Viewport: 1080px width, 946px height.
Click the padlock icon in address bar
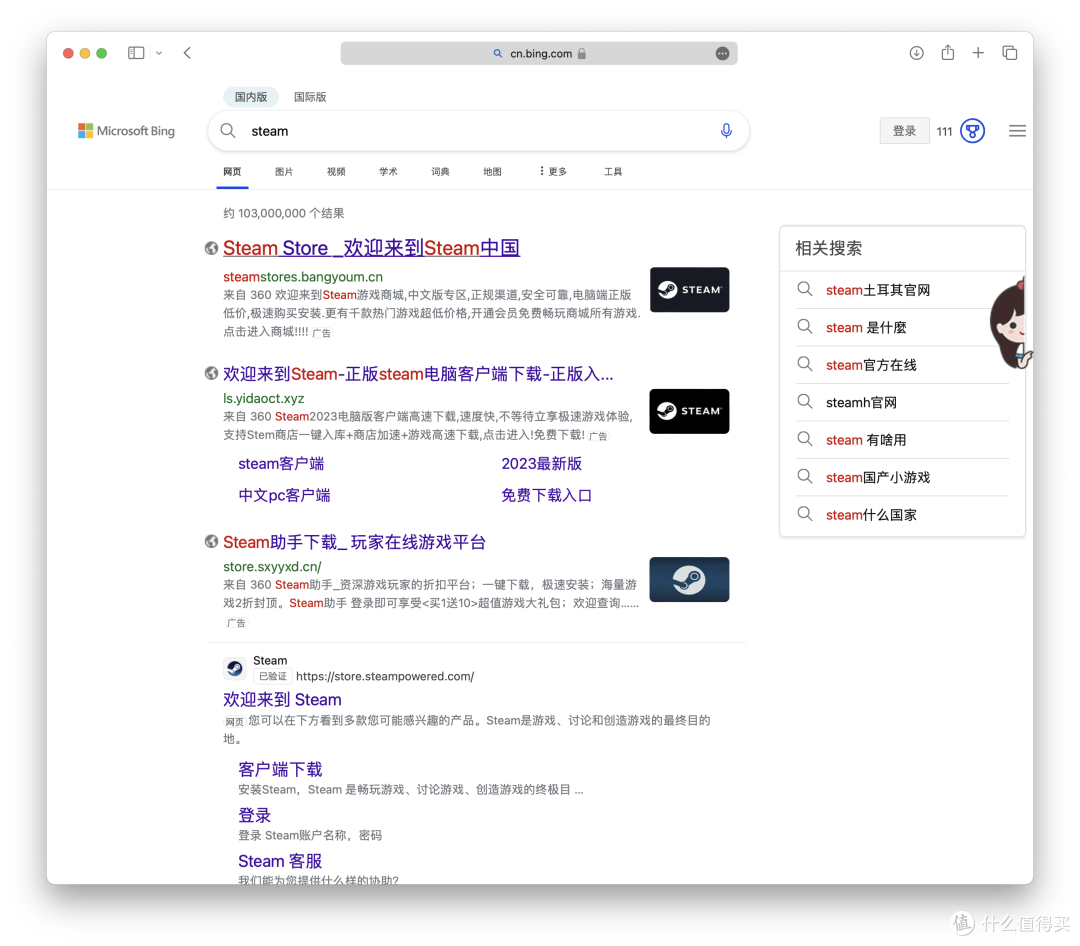pyautogui.click(x=582, y=53)
